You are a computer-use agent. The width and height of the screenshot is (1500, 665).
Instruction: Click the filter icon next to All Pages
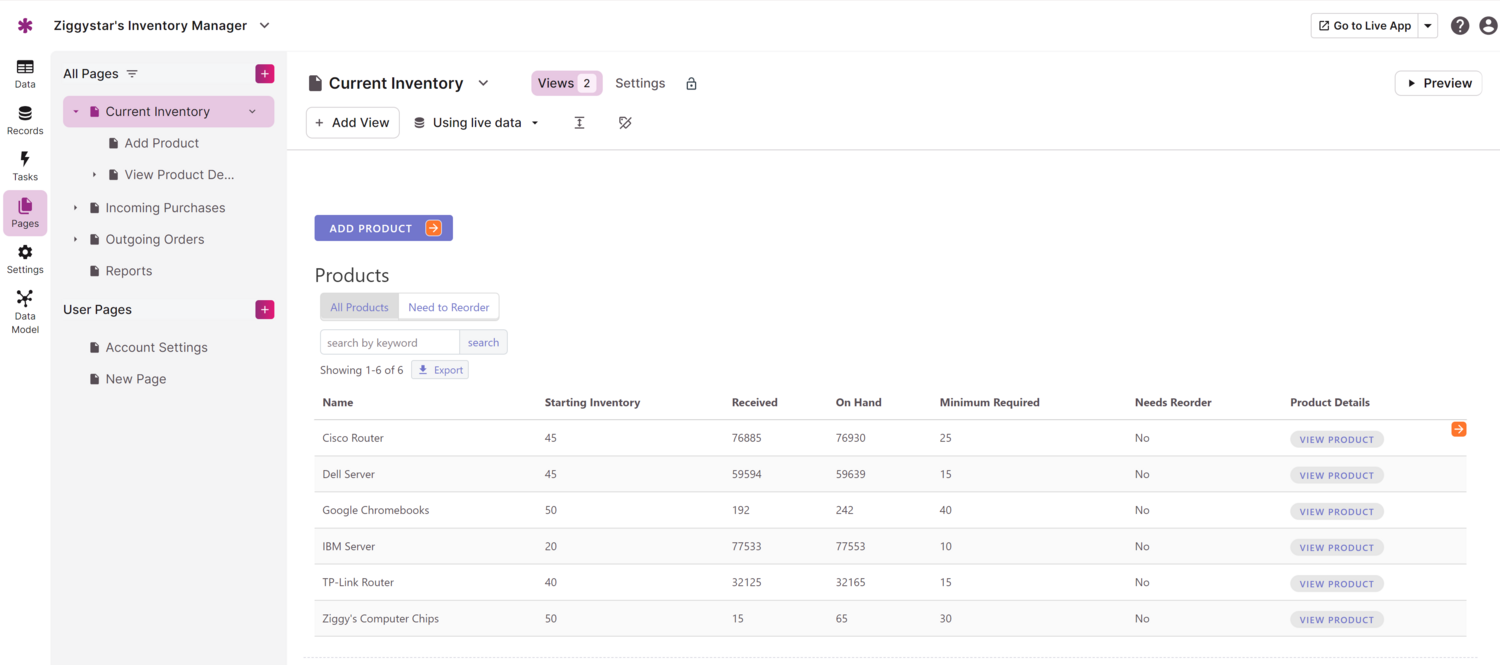pyautogui.click(x=132, y=74)
